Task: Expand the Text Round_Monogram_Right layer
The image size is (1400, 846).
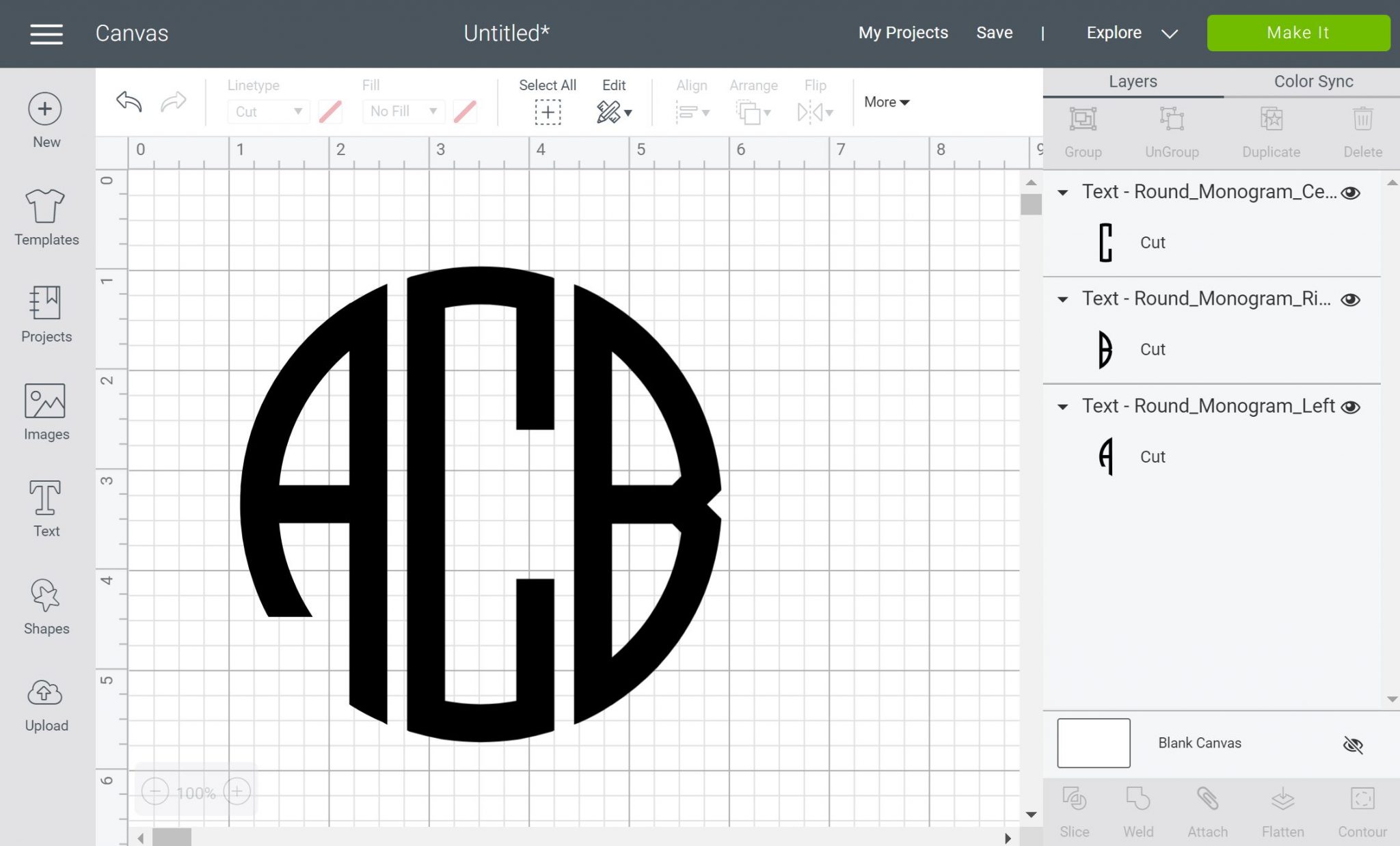Action: (1063, 298)
